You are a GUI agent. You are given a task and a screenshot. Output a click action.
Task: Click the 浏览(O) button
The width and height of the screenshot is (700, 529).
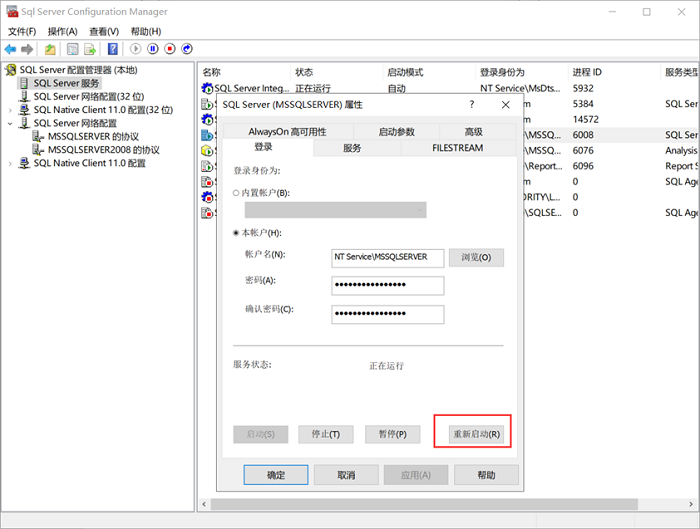[476, 258]
